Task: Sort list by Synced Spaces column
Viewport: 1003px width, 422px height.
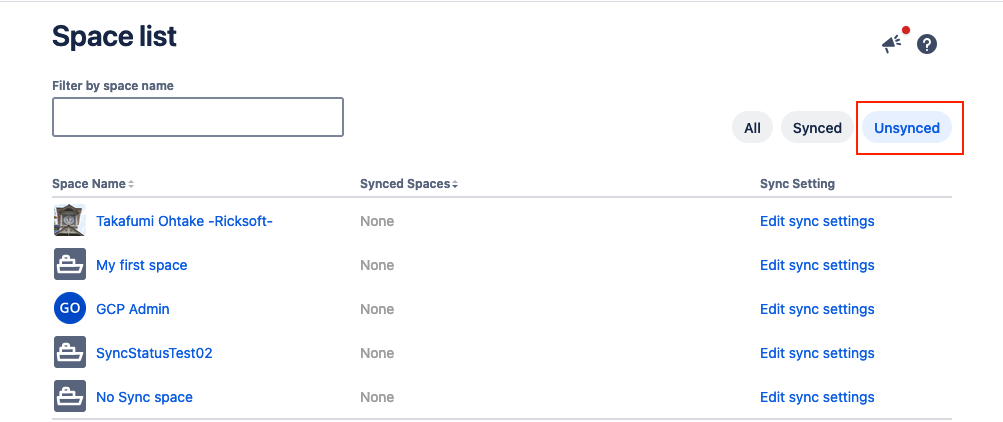Action: [x=409, y=184]
